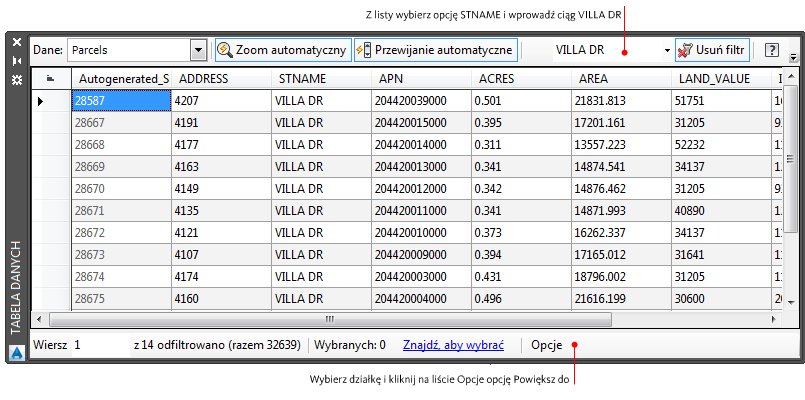Image resolution: width=805 pixels, height=400 pixels.
Task: Click row ID cell 28668
Action: coord(121,145)
